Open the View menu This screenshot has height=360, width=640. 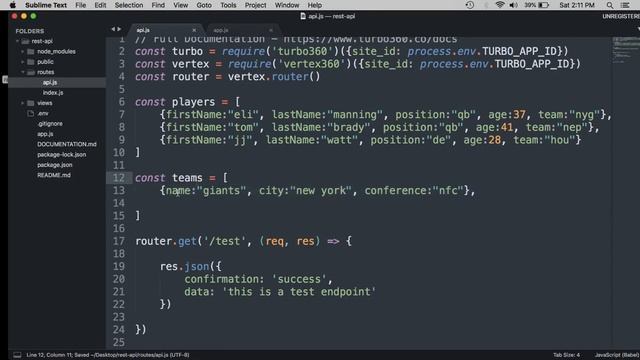pos(180,5)
